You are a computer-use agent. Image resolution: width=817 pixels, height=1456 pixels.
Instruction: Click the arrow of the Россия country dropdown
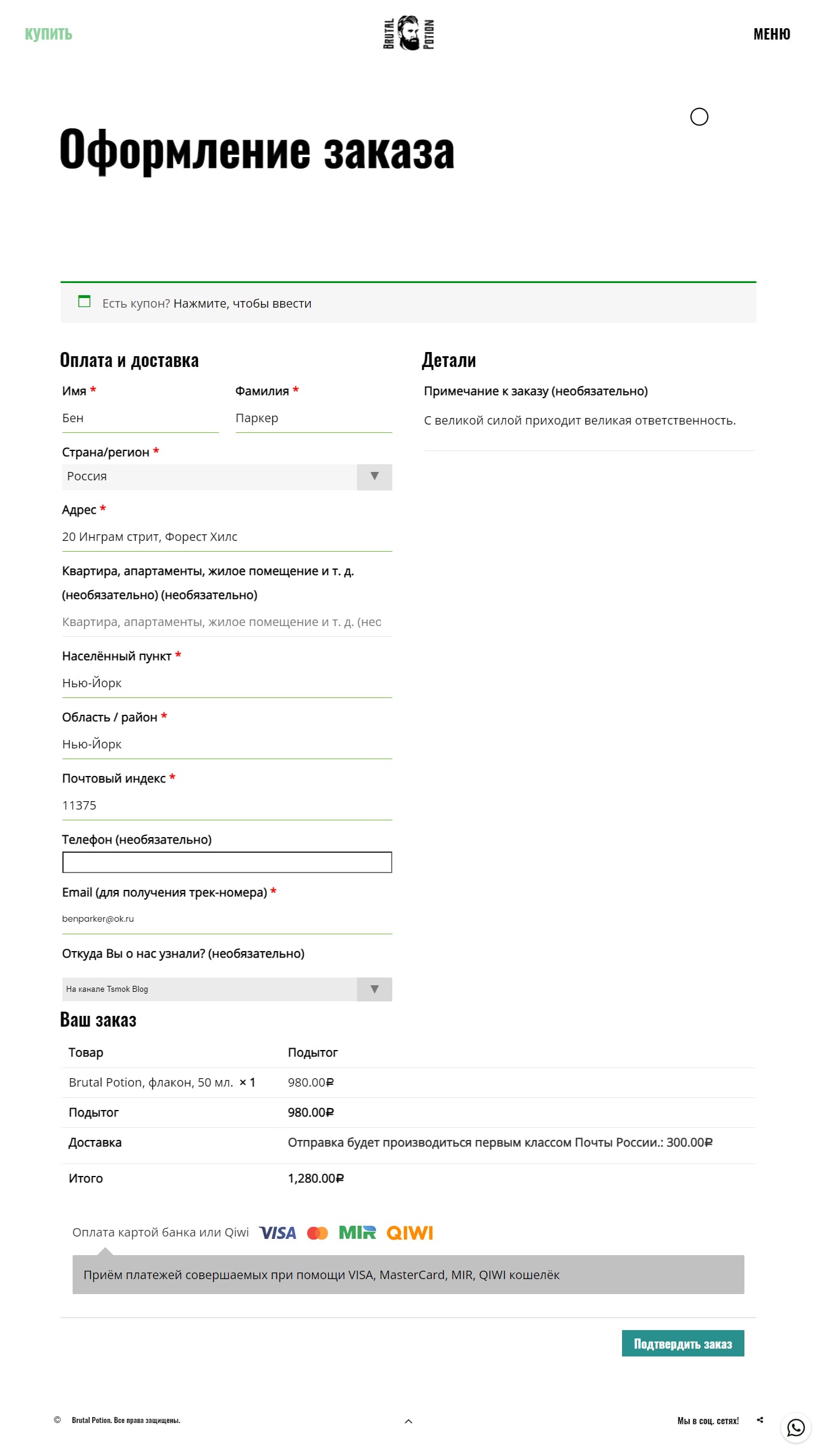click(x=374, y=477)
